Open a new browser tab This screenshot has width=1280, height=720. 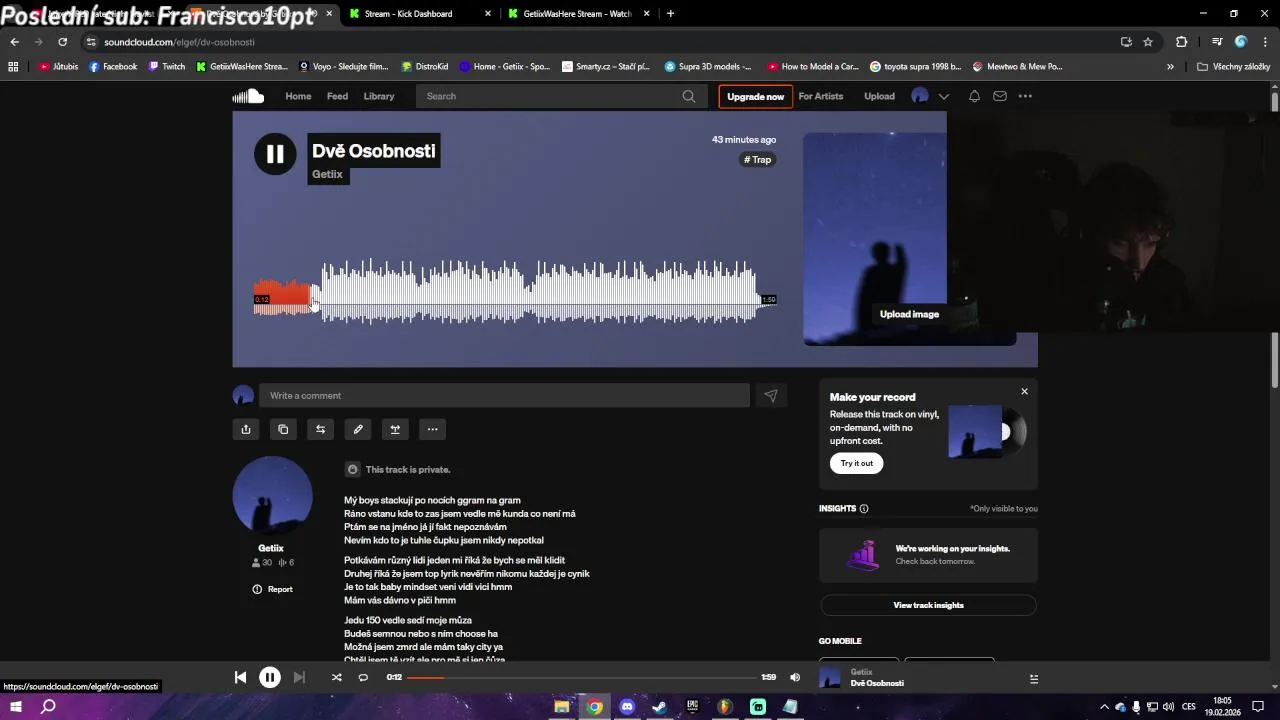click(x=670, y=14)
